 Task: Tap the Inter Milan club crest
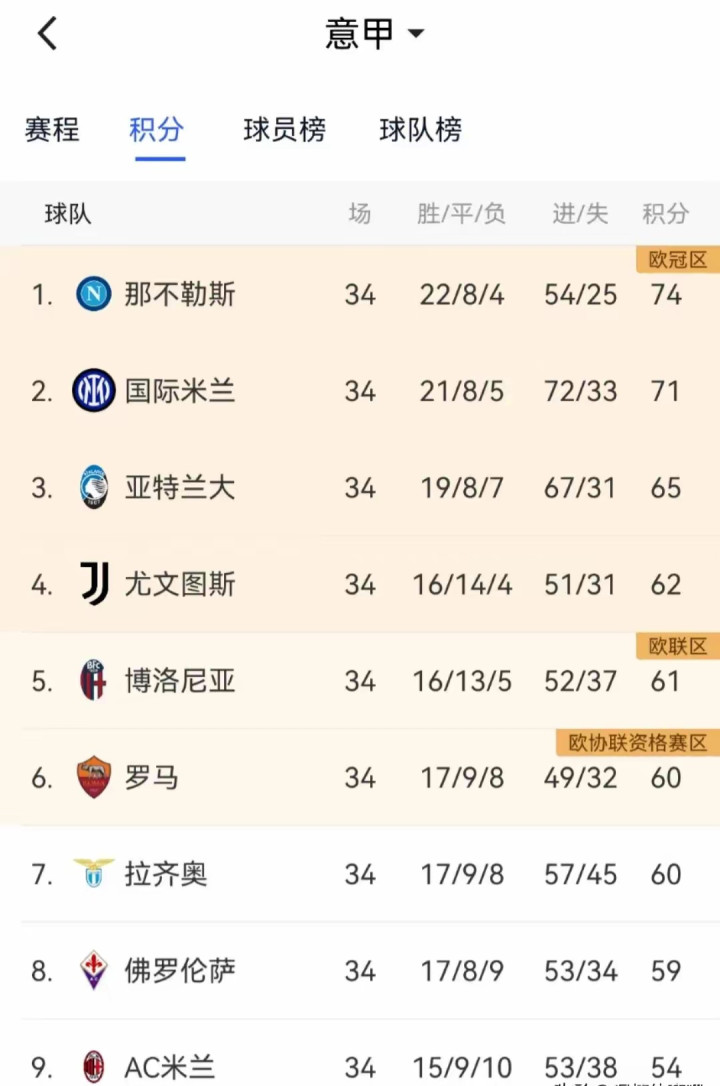click(x=93, y=391)
